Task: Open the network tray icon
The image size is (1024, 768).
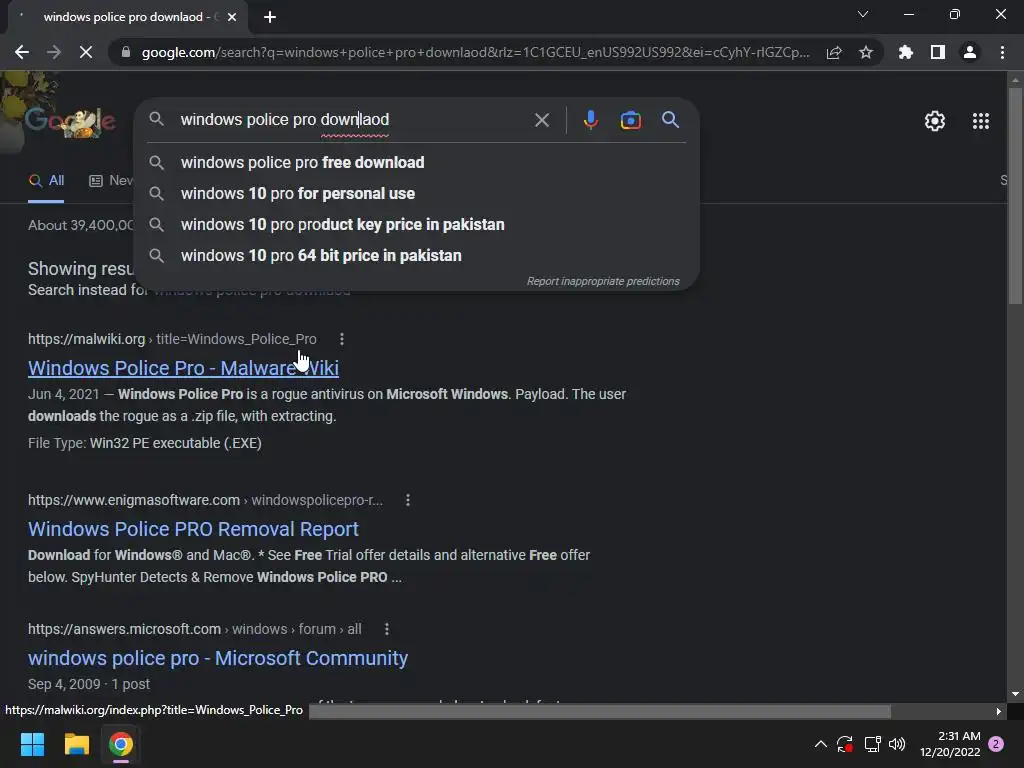Action: (872, 744)
